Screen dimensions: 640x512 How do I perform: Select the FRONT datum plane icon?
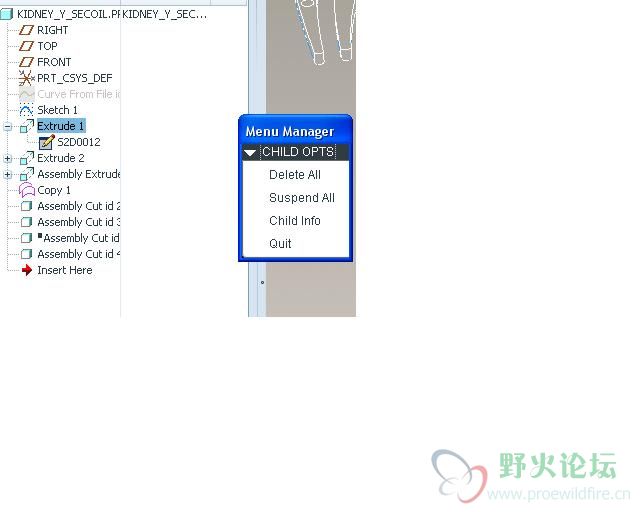point(27,62)
